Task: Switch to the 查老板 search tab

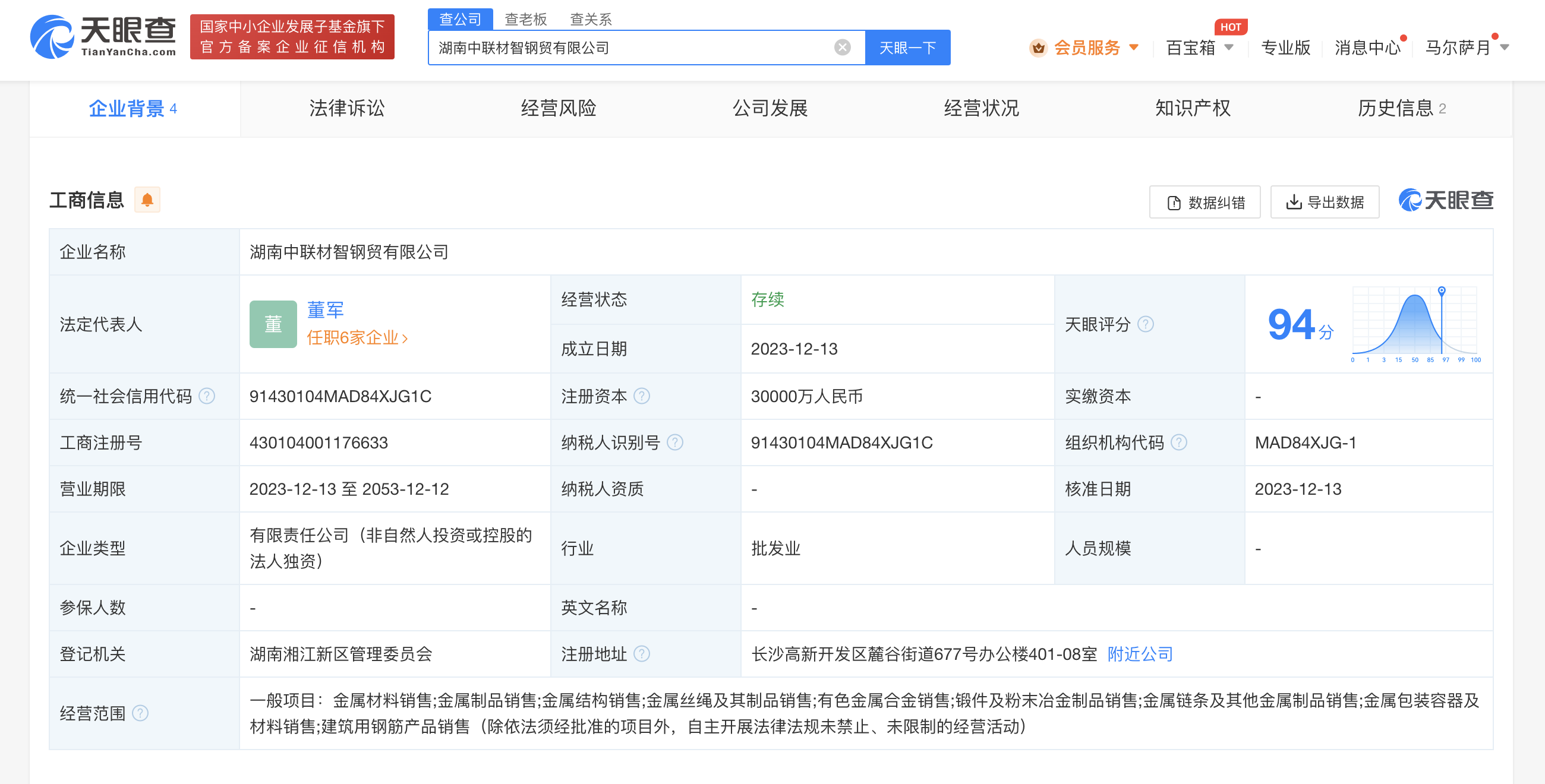Action: (525, 19)
